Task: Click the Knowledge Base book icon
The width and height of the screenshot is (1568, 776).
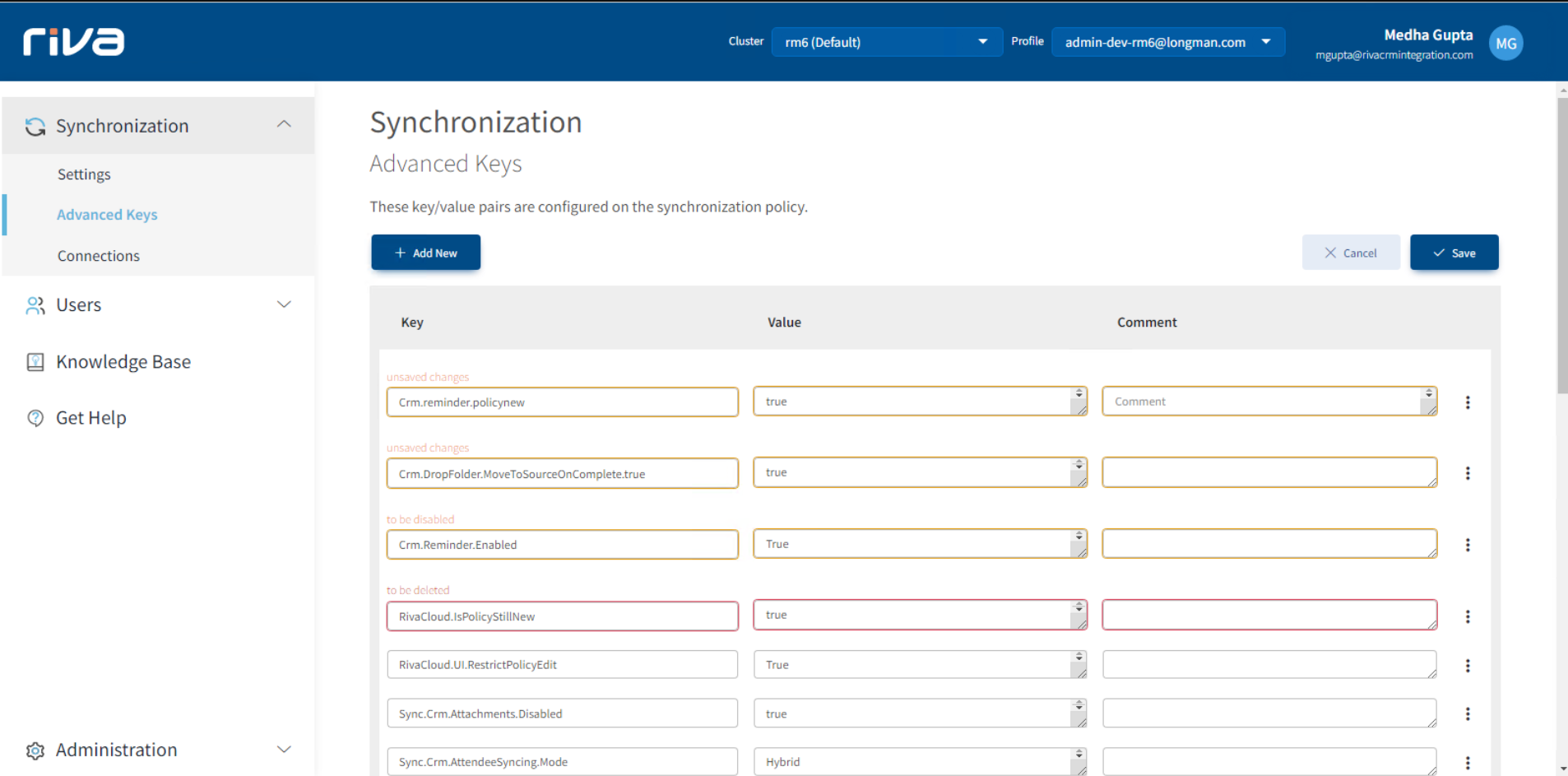Action: pos(35,362)
